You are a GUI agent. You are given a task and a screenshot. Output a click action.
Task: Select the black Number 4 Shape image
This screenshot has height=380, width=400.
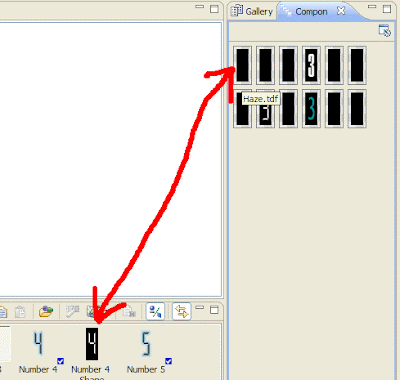(x=92, y=344)
